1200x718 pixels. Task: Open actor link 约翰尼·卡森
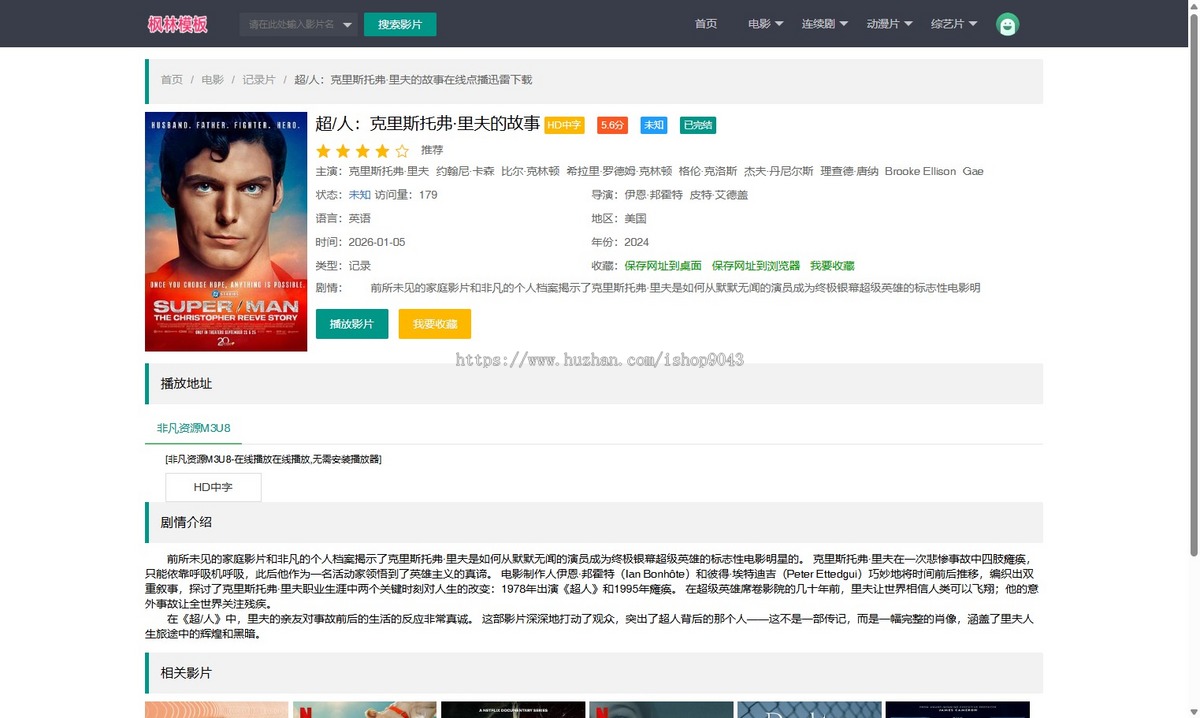(x=466, y=171)
